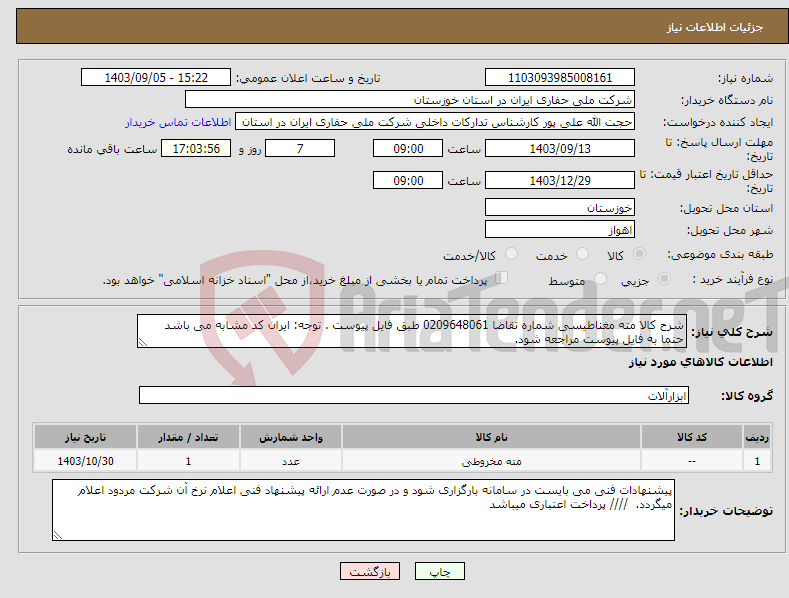Viewport: 789px width, 598px height.
Task: Click the goods group field ابزارآلات
Action: [414, 396]
